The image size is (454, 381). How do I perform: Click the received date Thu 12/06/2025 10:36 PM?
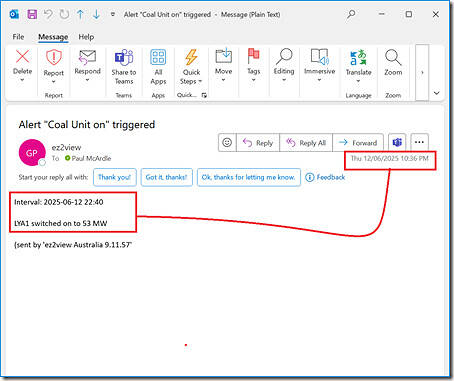[x=390, y=158]
